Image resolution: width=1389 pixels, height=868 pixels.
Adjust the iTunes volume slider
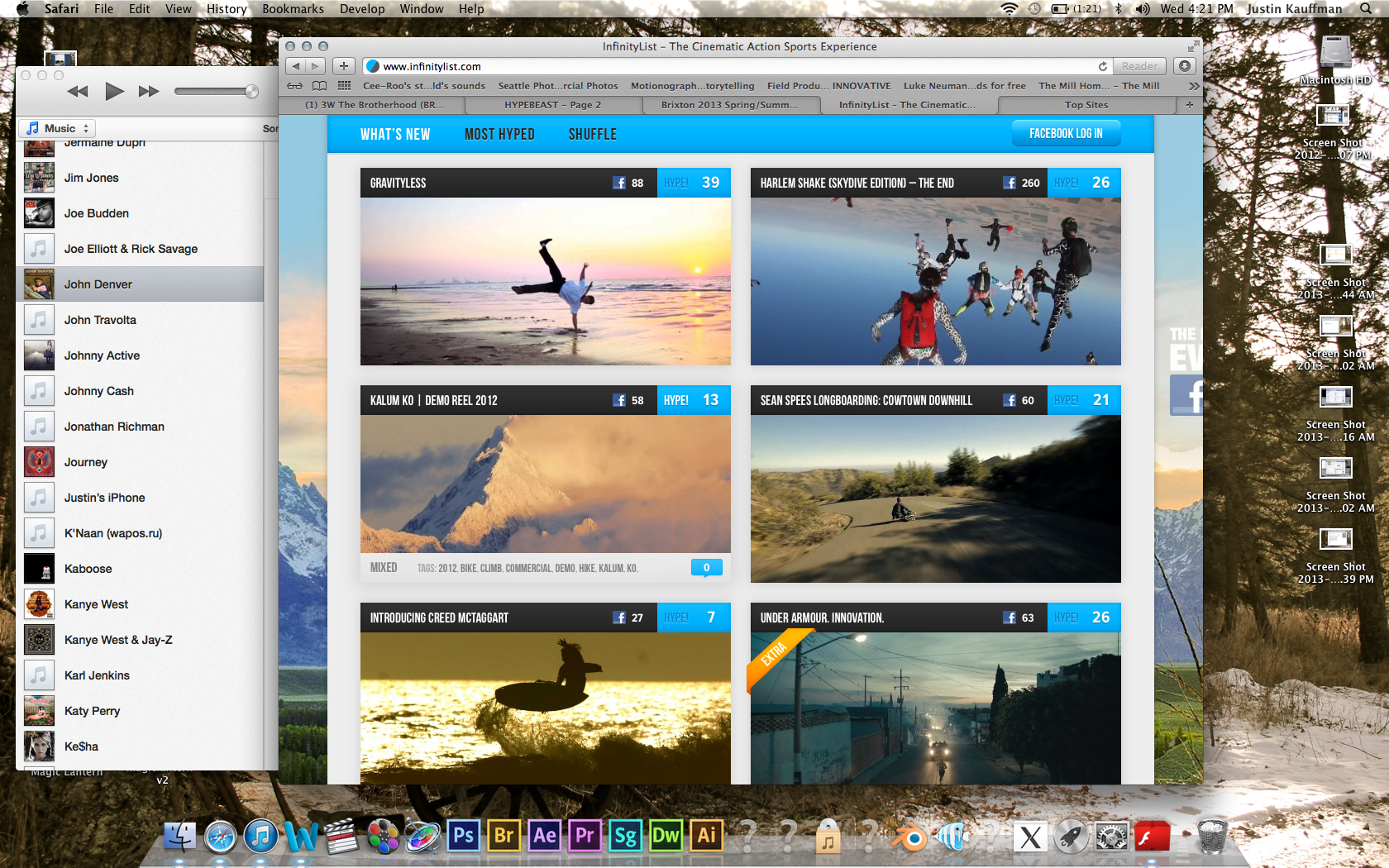[215, 91]
